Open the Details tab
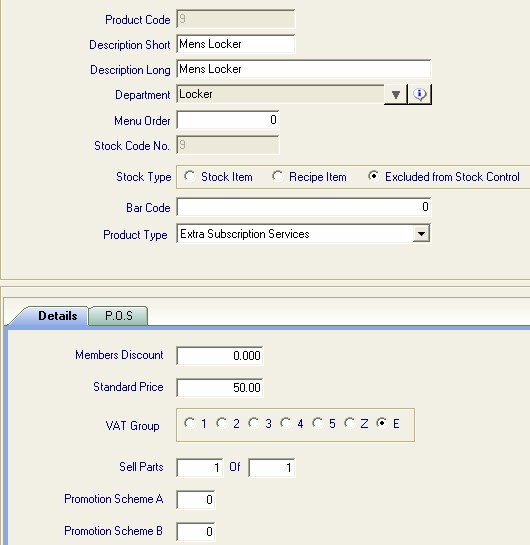Screen dimensions: 530x545 (57, 316)
